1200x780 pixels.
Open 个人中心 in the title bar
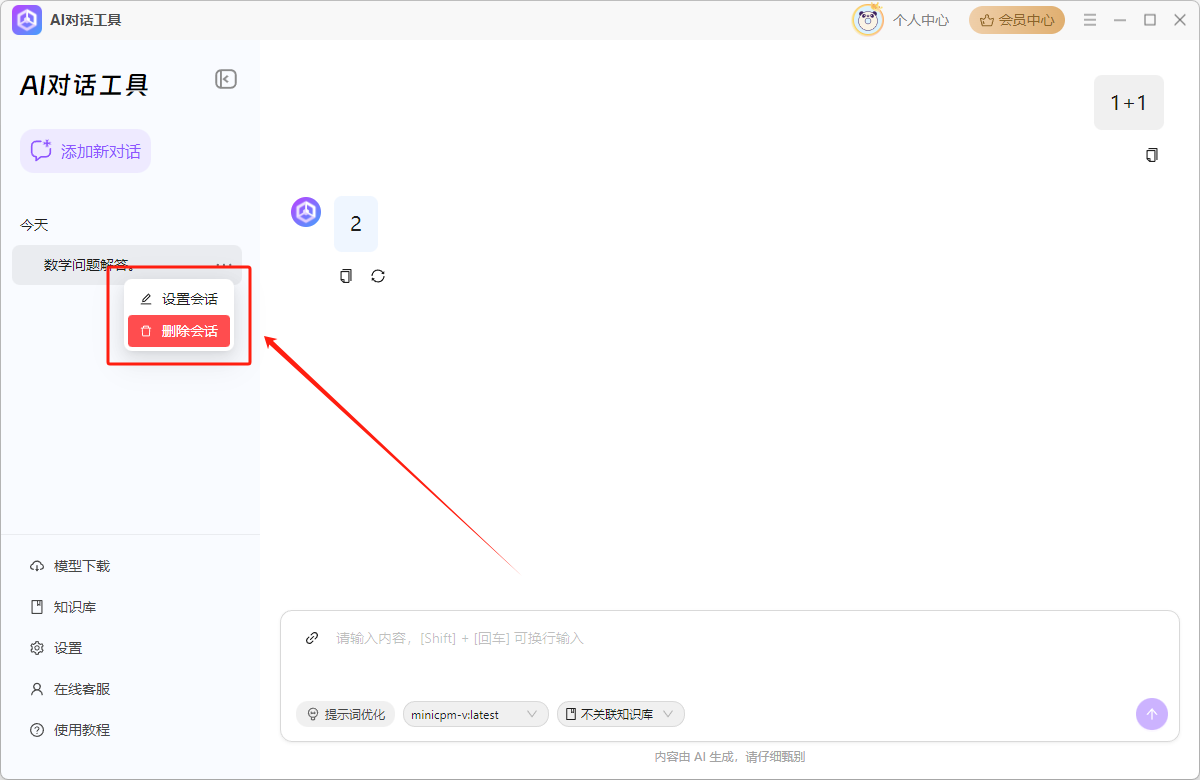tap(921, 20)
